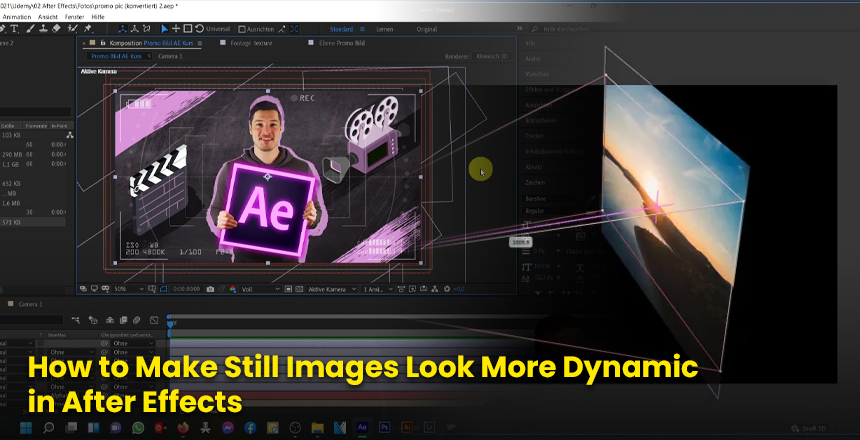Open WhatsApp from the taskbar
Viewport: 860px width, 440px height.
coord(138,427)
